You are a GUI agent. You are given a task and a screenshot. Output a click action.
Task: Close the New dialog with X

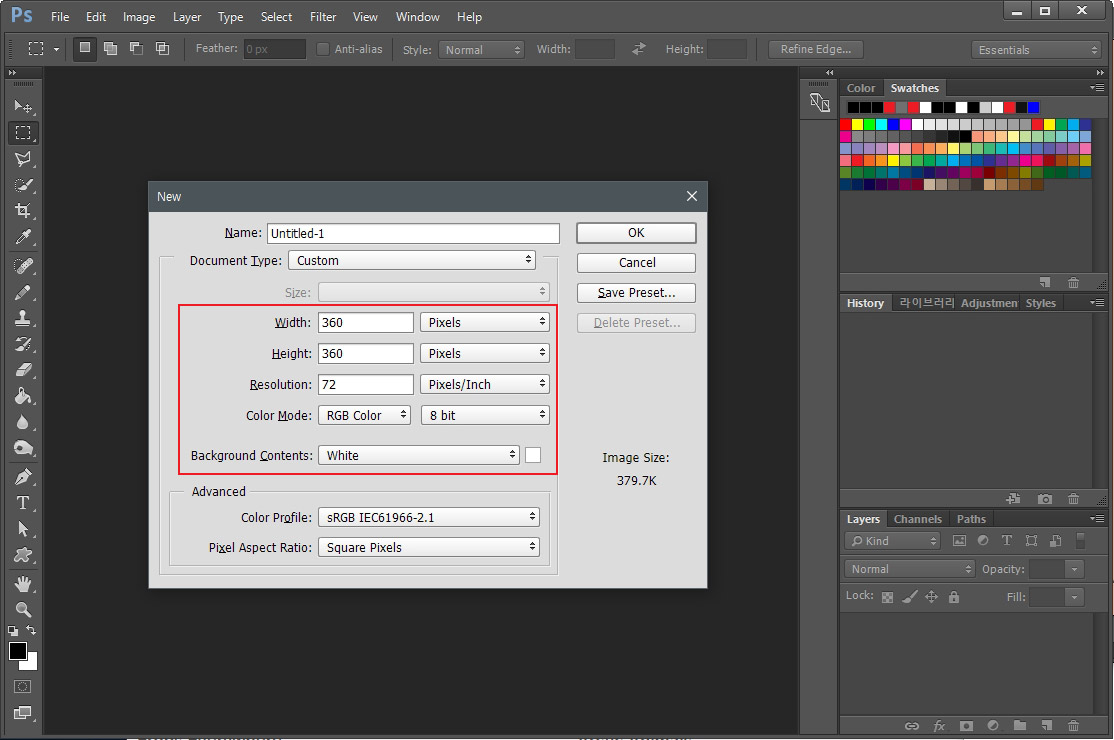click(x=692, y=196)
